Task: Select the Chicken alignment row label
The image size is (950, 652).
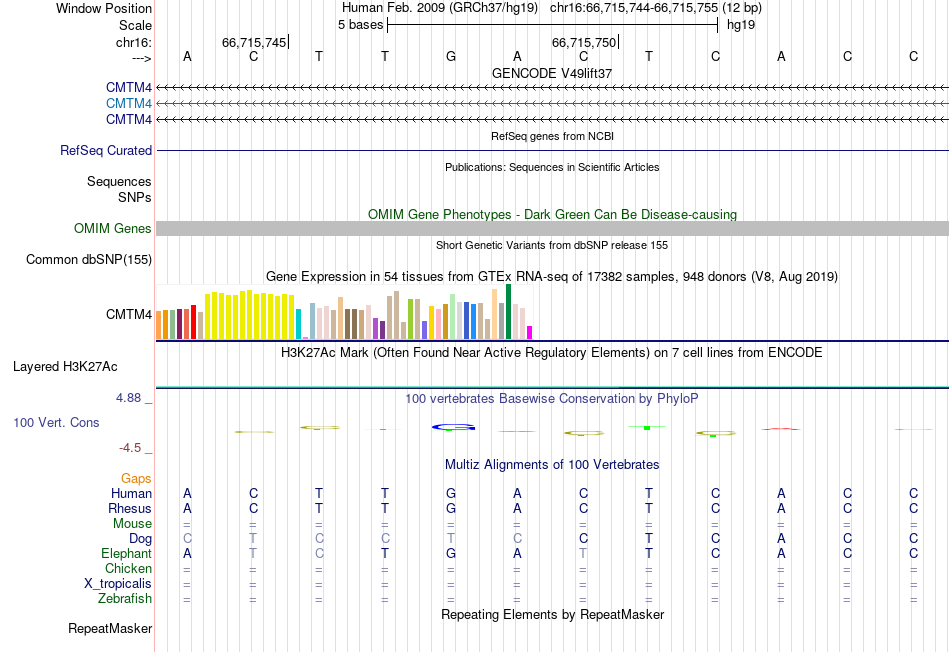Action: coord(128,568)
